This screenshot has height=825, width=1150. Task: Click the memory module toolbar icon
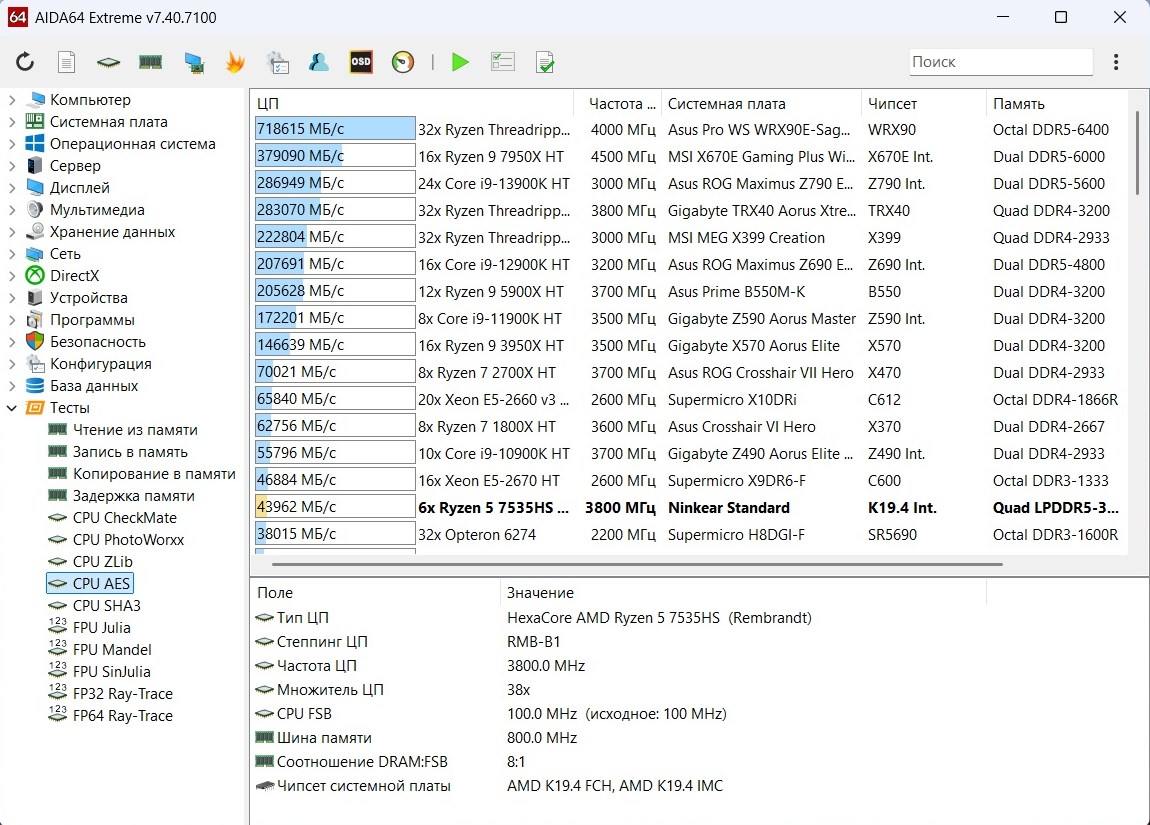point(150,62)
